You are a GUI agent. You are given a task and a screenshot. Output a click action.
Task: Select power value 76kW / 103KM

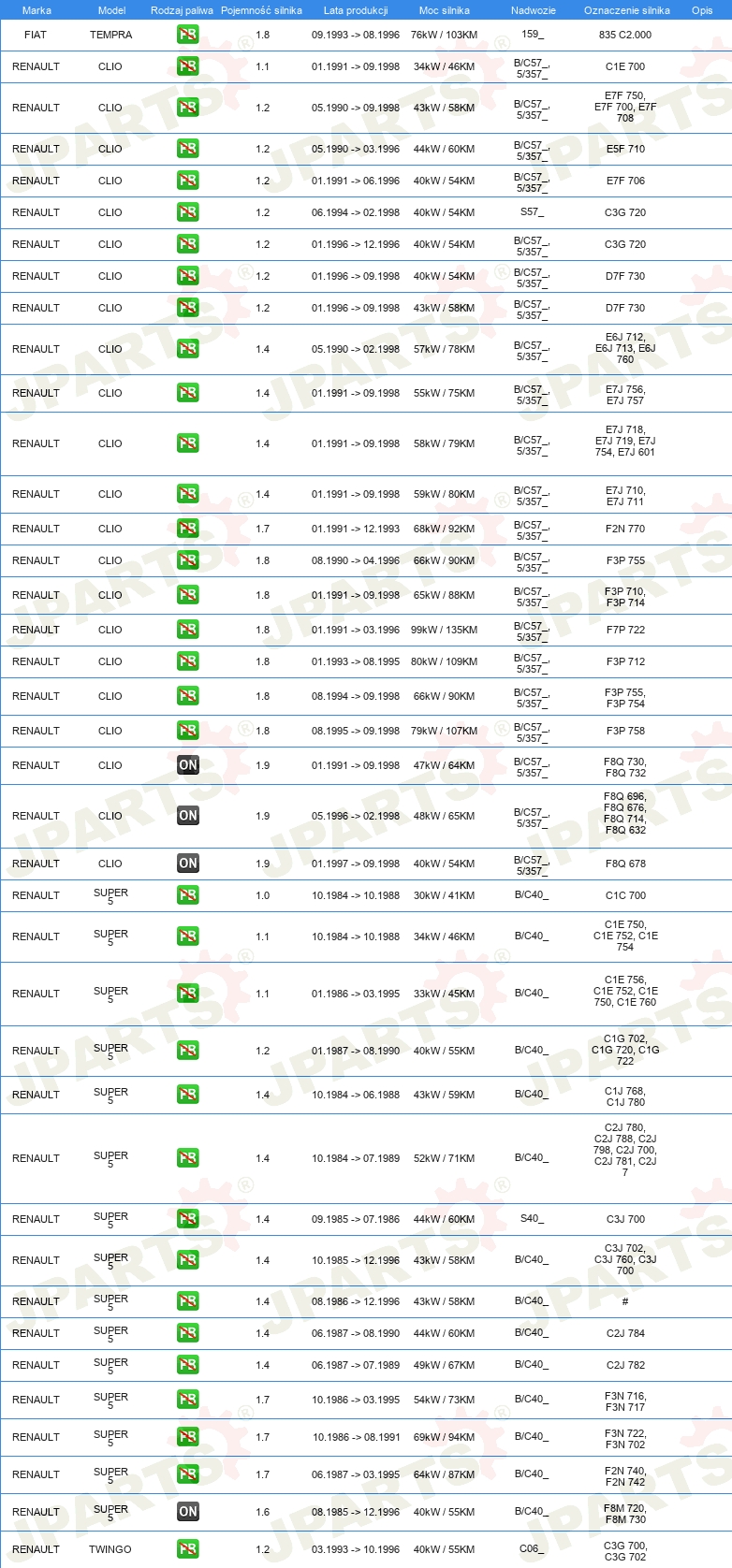point(444,35)
